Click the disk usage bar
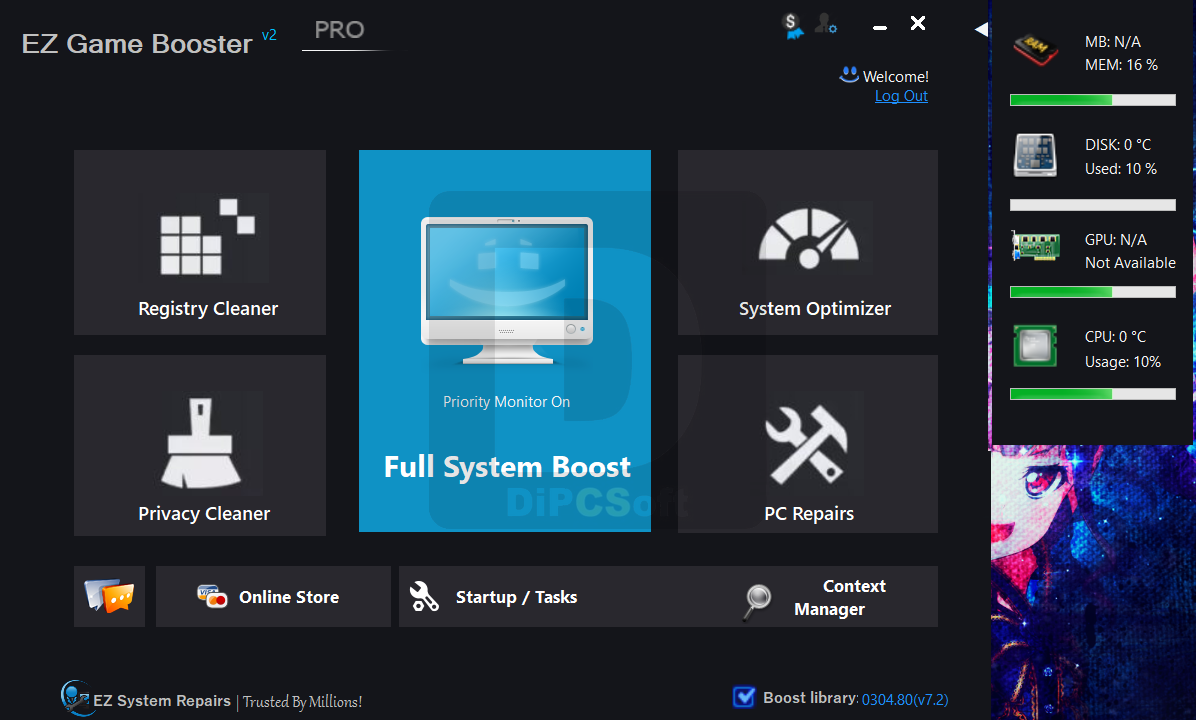This screenshot has width=1196, height=720. coord(1092,204)
